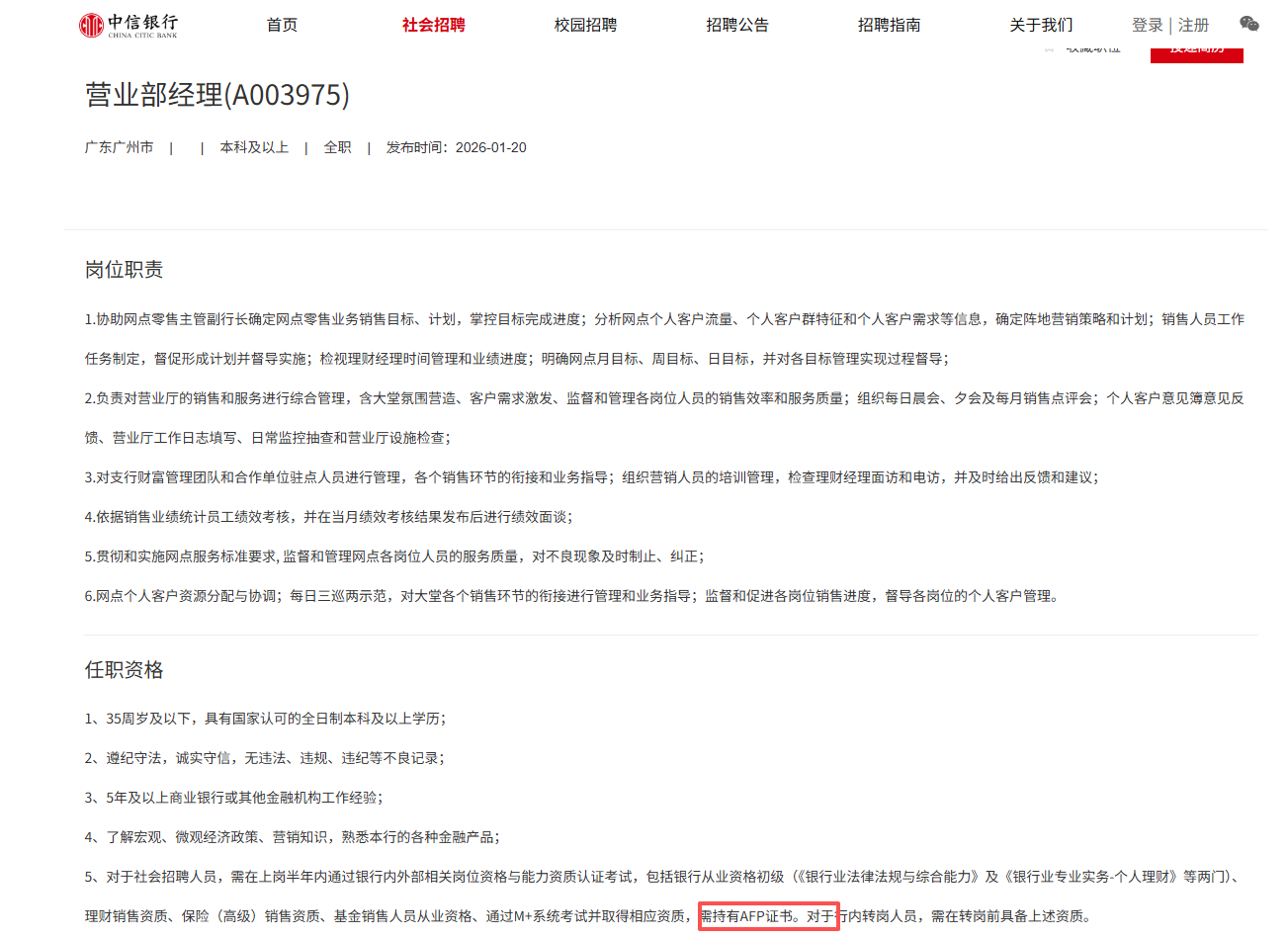Select the 社会招聘 navigation tab
The width and height of the screenshot is (1288, 938).
tap(433, 25)
